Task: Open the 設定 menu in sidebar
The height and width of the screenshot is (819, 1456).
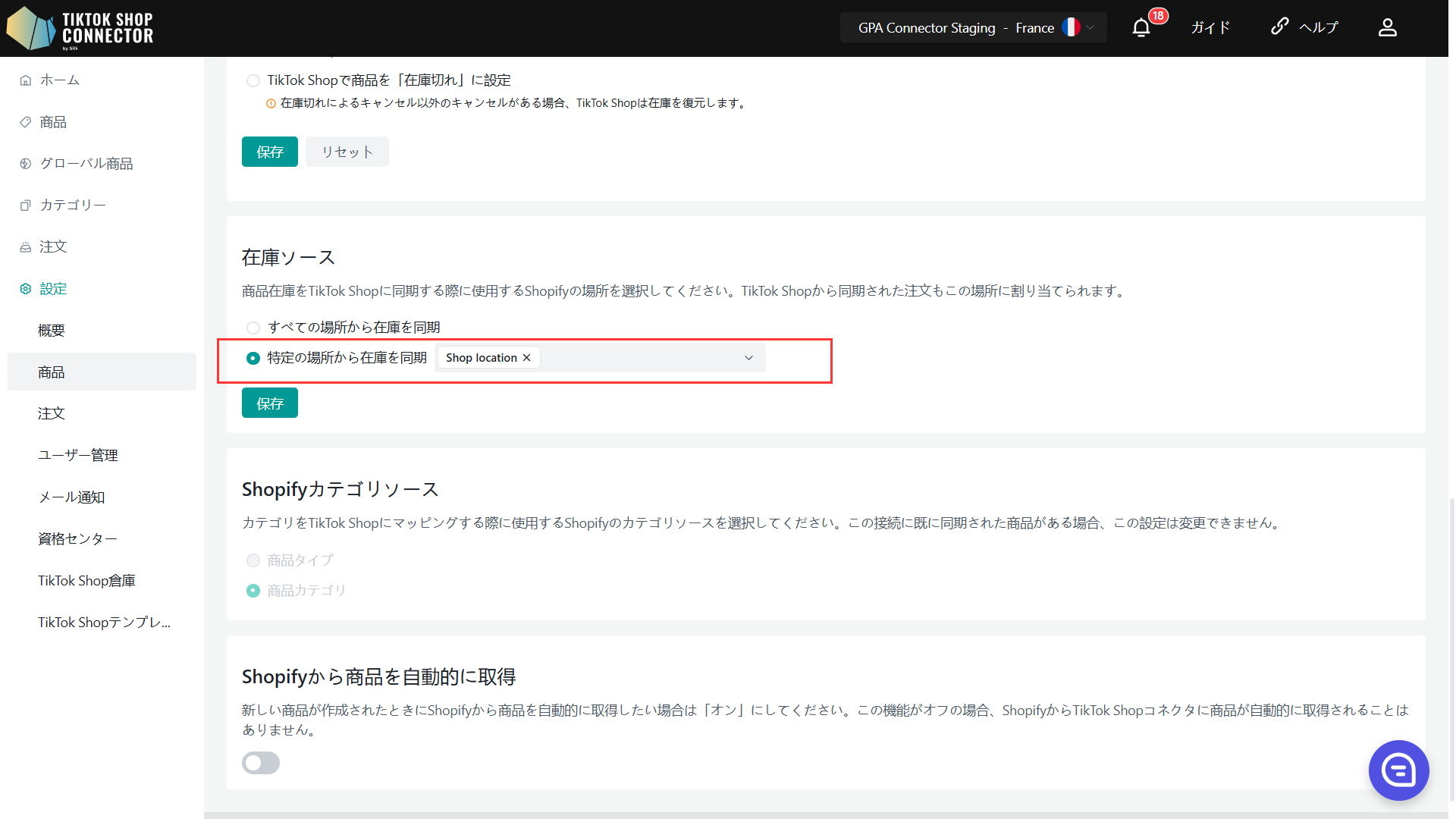Action: (x=53, y=289)
